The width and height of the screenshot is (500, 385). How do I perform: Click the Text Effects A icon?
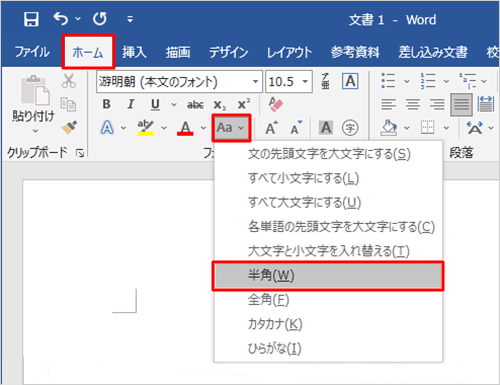[107, 127]
